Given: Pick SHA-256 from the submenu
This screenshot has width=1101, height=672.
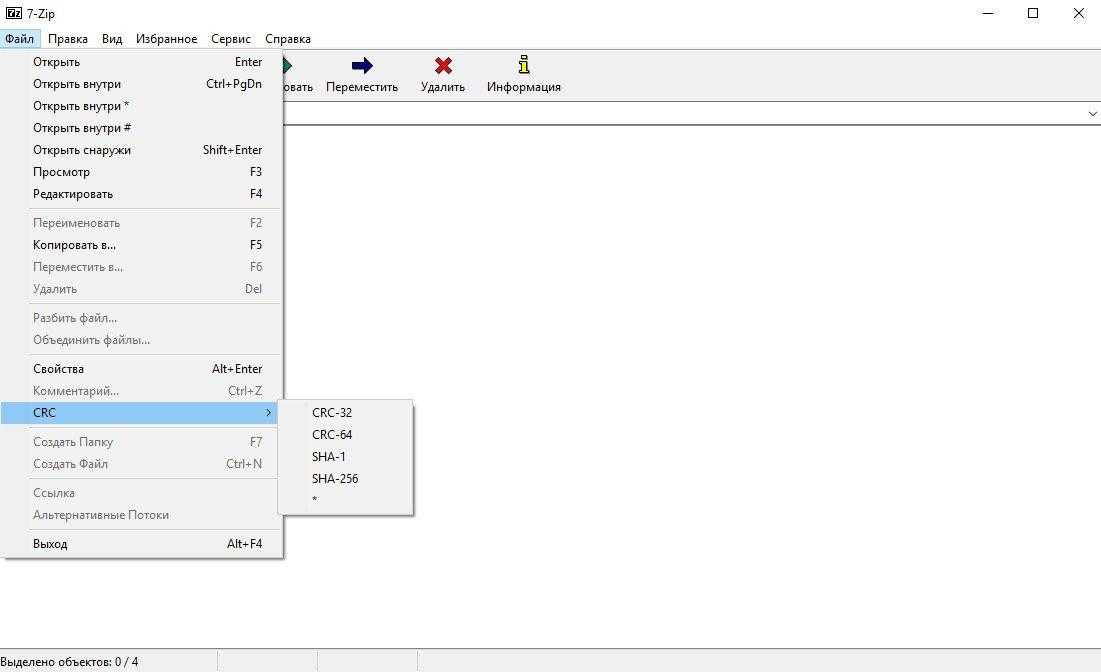Looking at the screenshot, I should click(345, 478).
